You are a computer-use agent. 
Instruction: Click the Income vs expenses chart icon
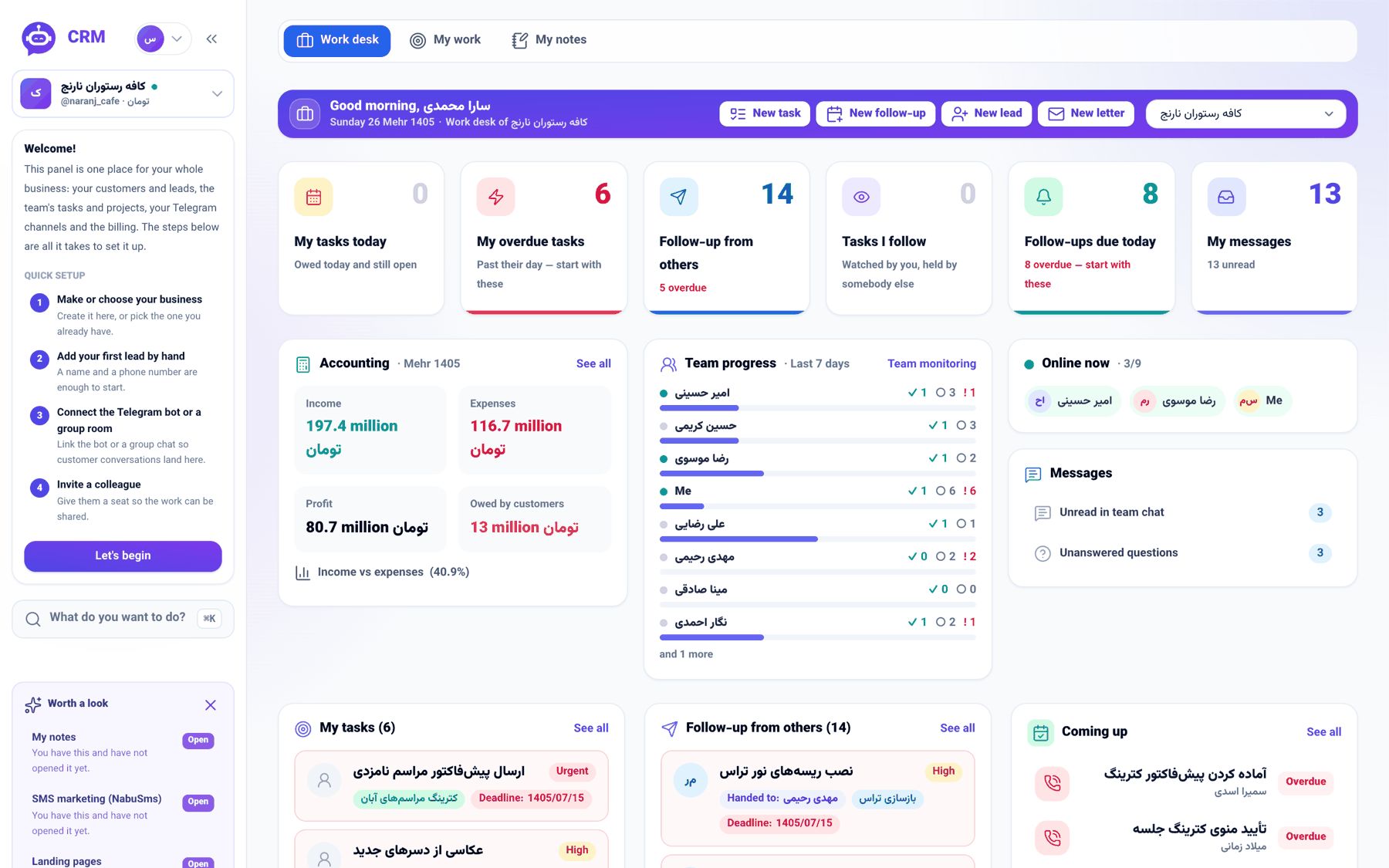click(302, 572)
